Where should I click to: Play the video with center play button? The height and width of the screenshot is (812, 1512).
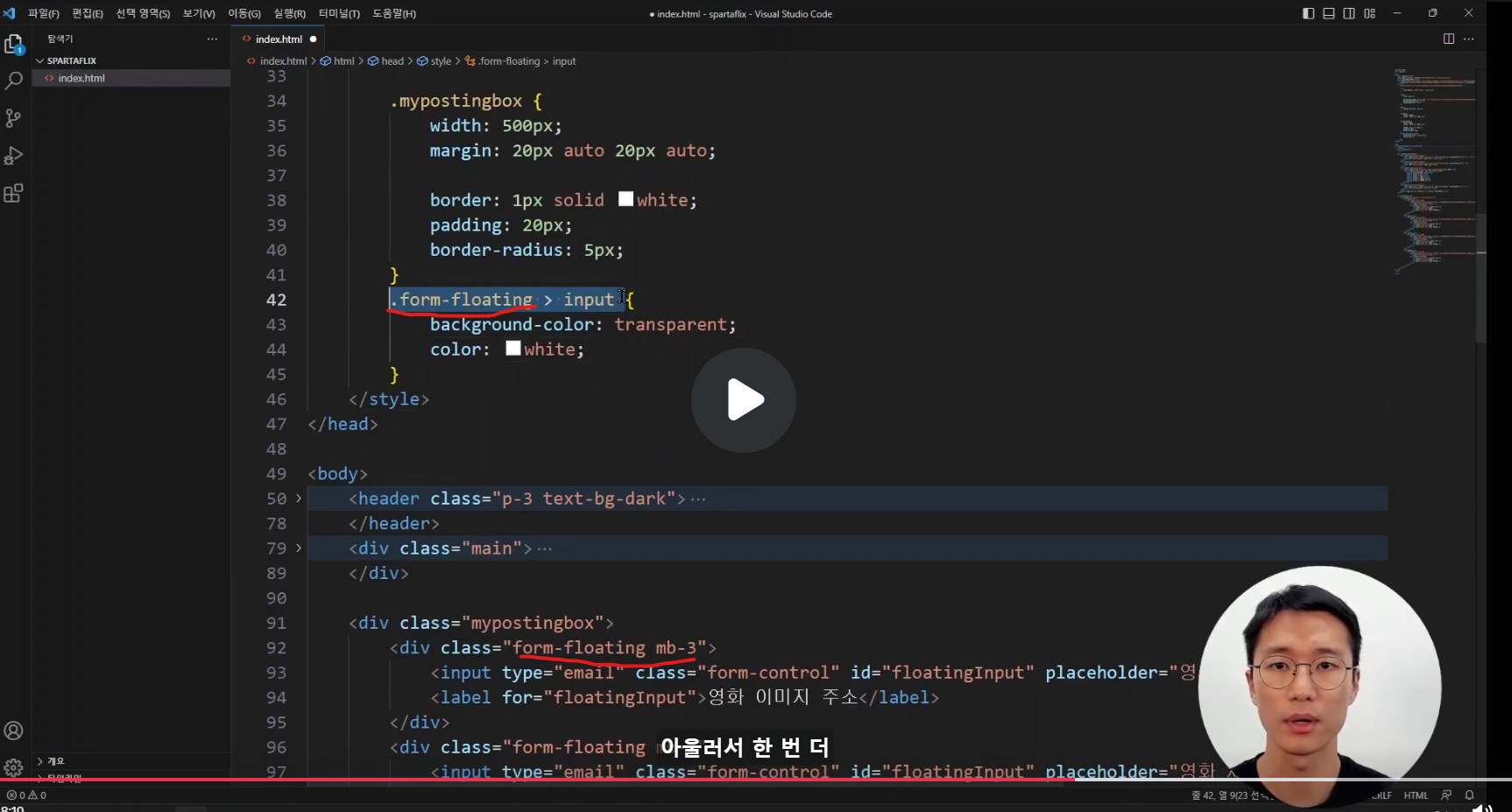[x=744, y=400]
